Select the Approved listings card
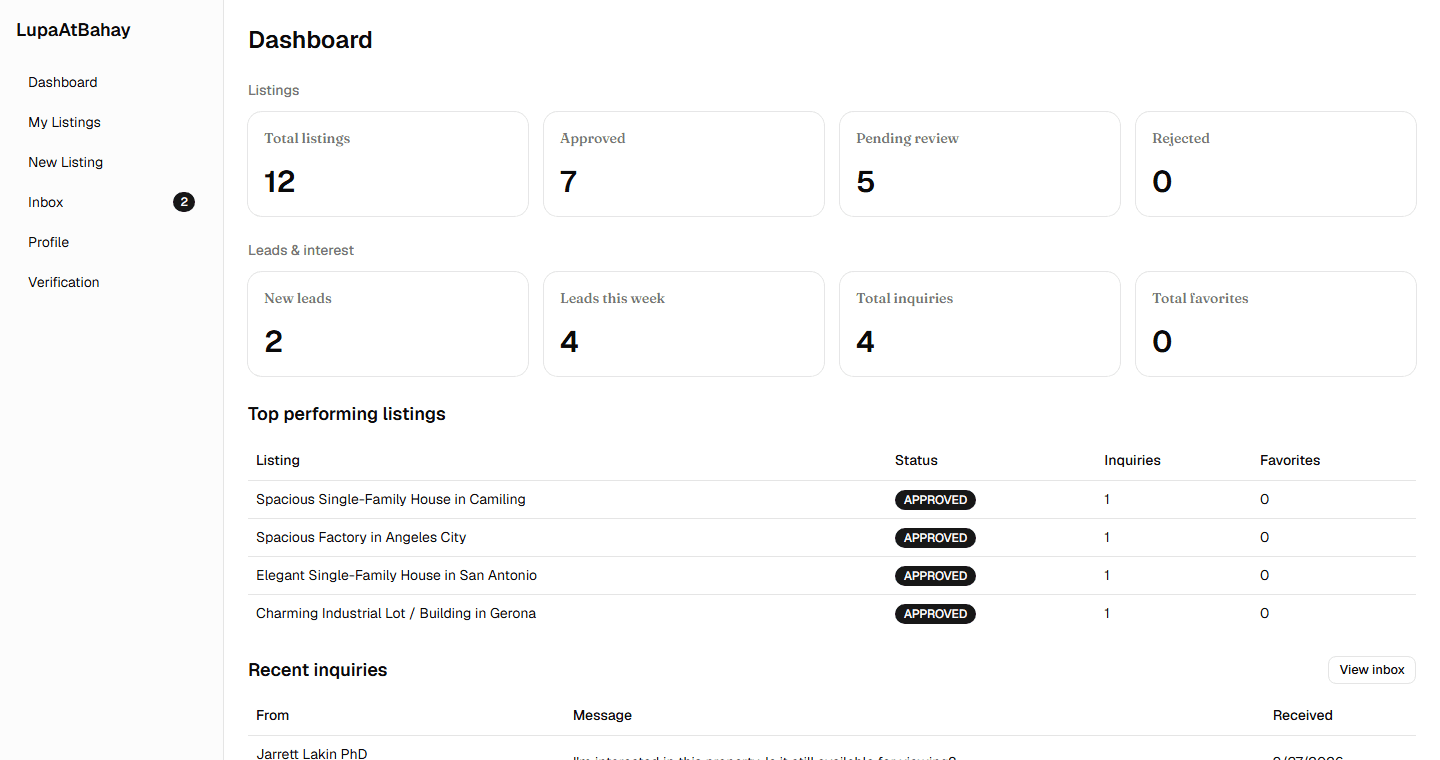The height and width of the screenshot is (760, 1440). 684,164
